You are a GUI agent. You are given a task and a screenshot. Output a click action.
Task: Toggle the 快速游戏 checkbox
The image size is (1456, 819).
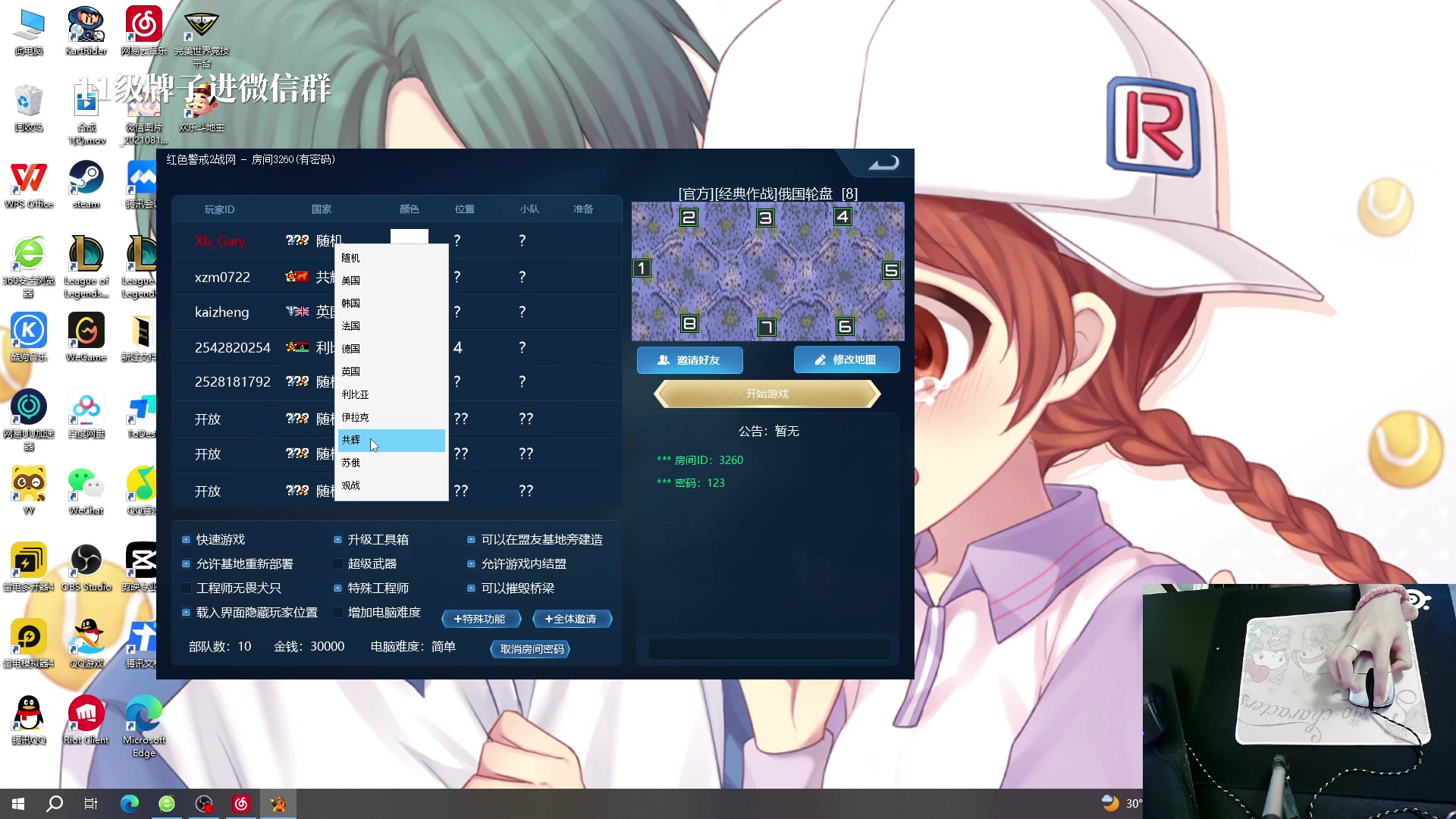tap(186, 540)
